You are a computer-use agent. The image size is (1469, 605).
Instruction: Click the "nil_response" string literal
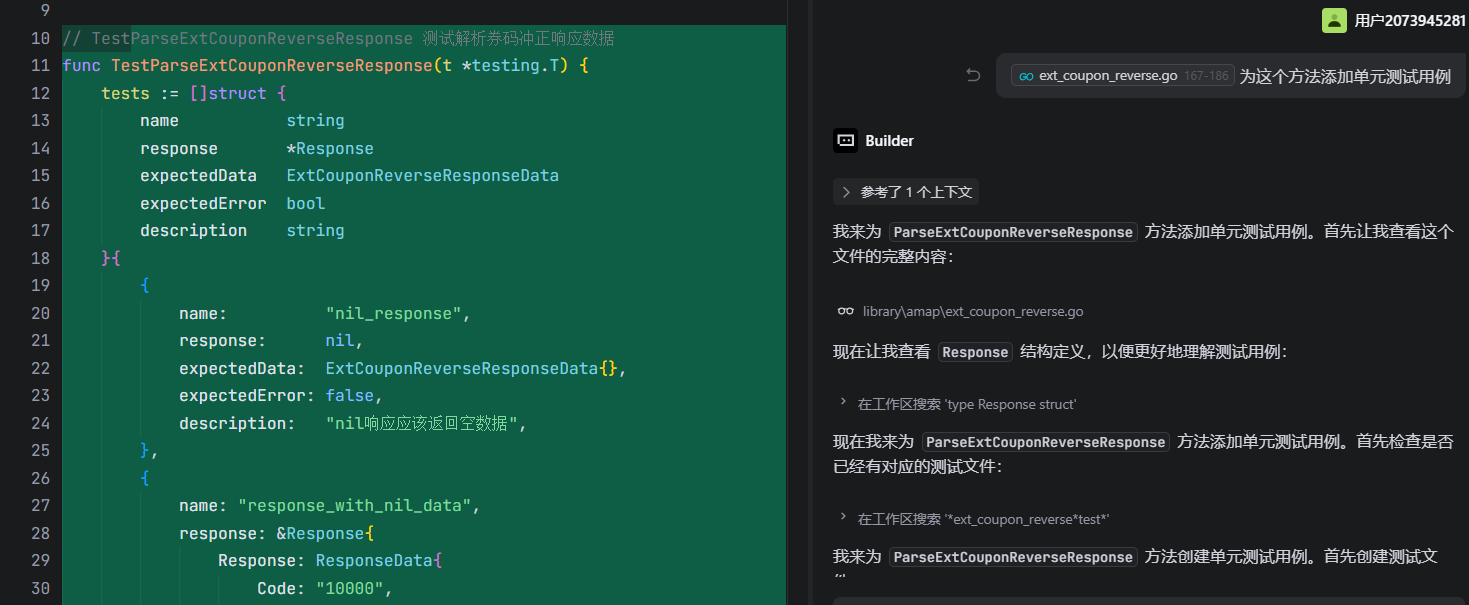pos(393,314)
